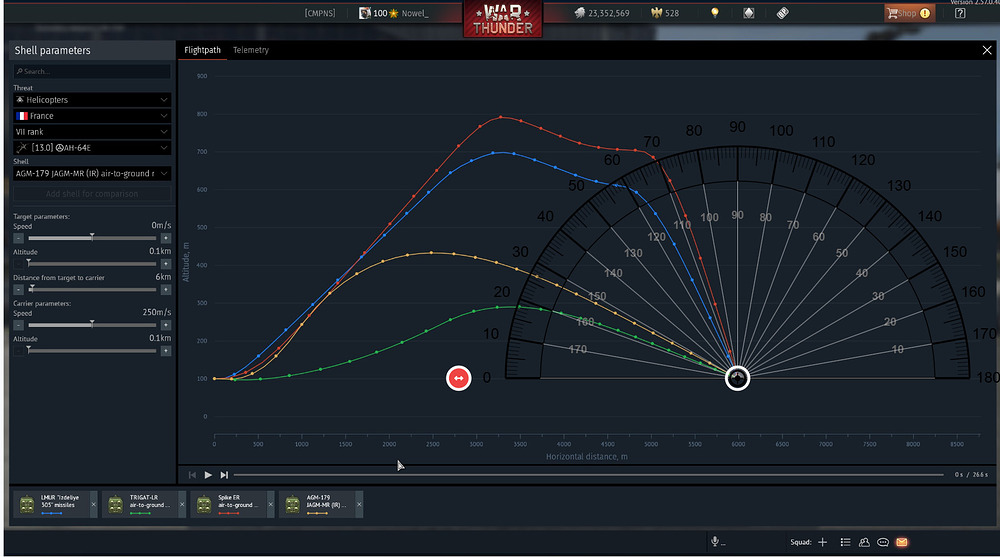The width and height of the screenshot is (1000, 557).
Task: Click the microphone voice chat icon
Action: [715, 542]
